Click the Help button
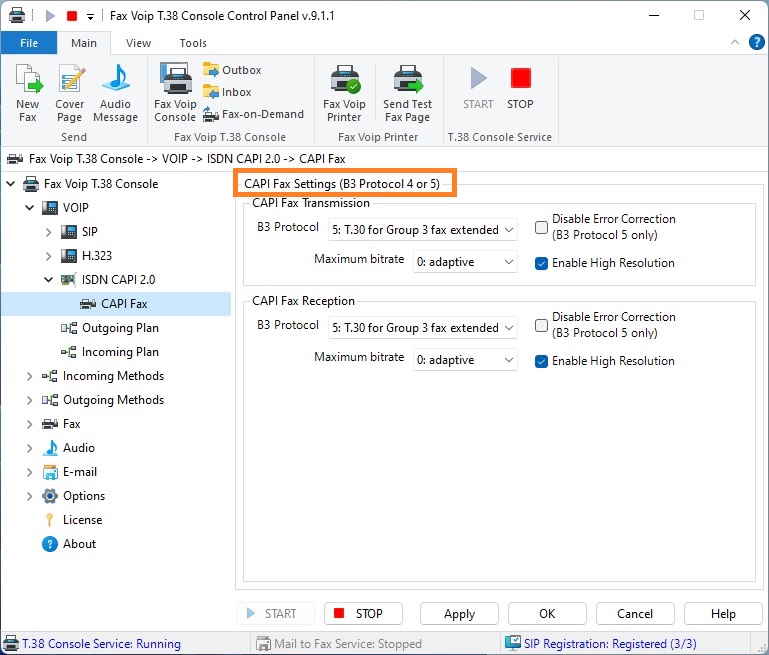Image resolution: width=769 pixels, height=655 pixels. coord(723,613)
